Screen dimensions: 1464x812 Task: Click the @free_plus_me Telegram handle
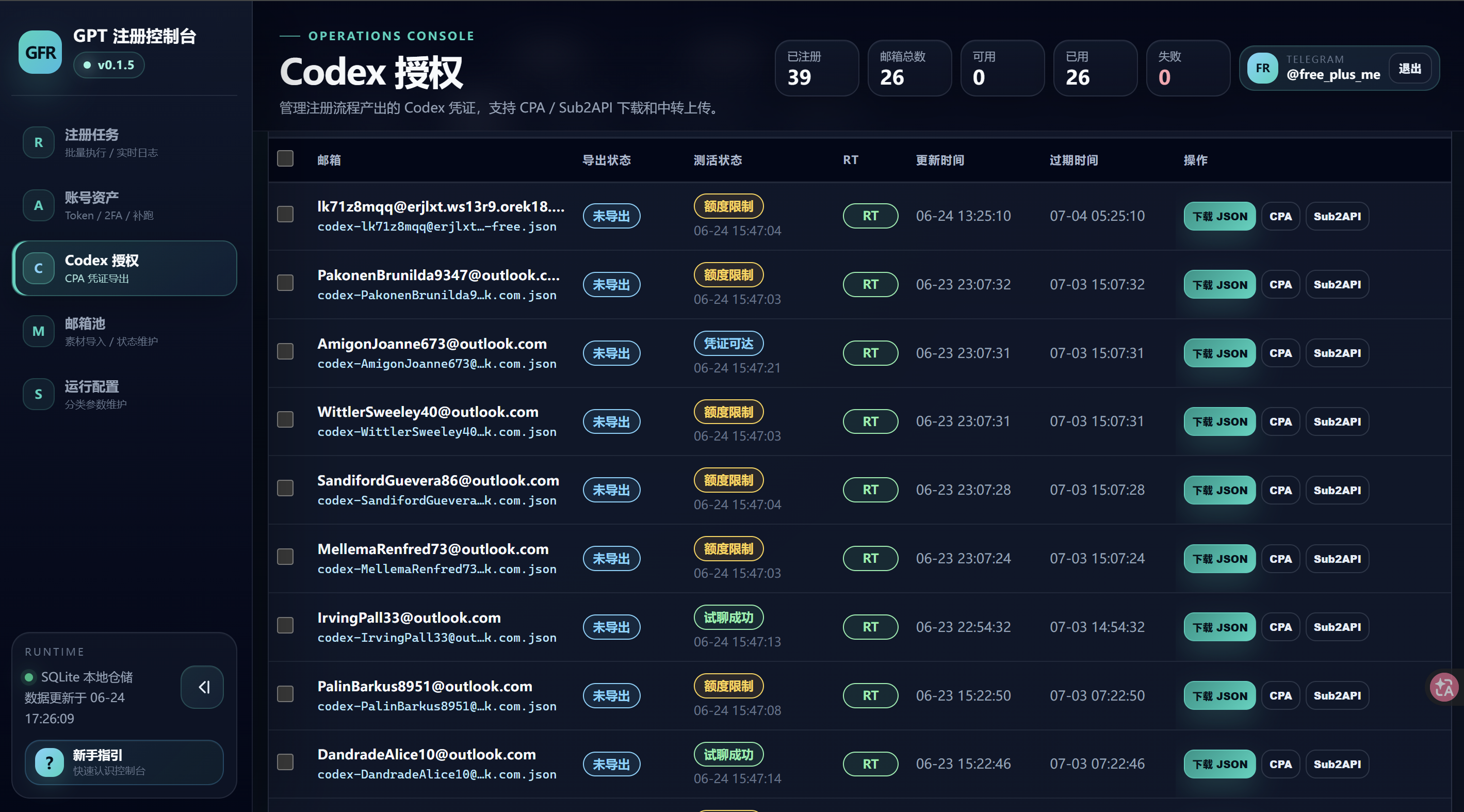(x=1333, y=74)
